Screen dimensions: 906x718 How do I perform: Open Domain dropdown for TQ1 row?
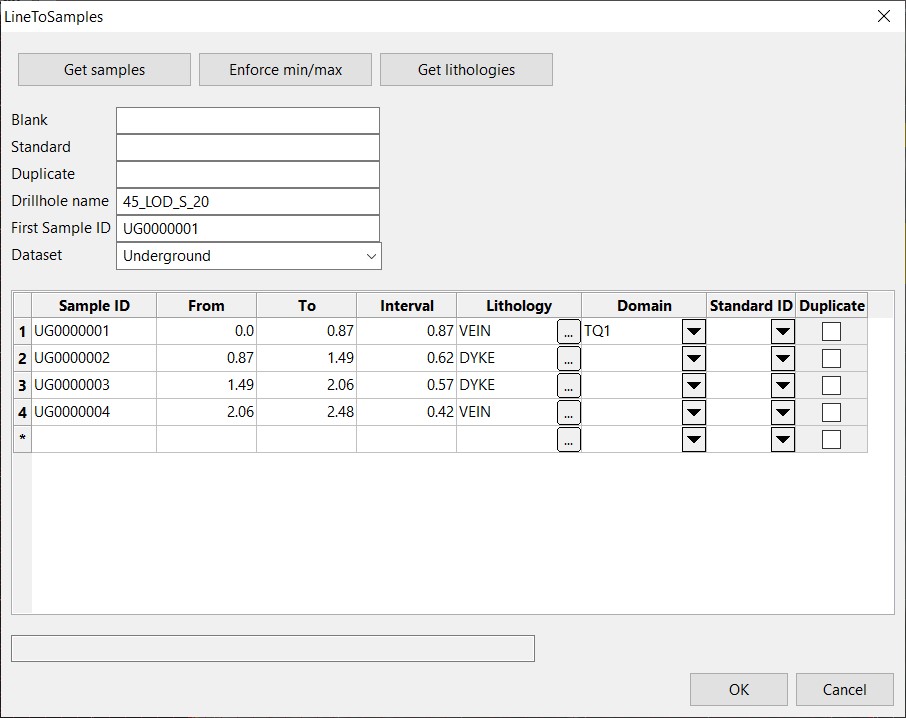pos(693,332)
